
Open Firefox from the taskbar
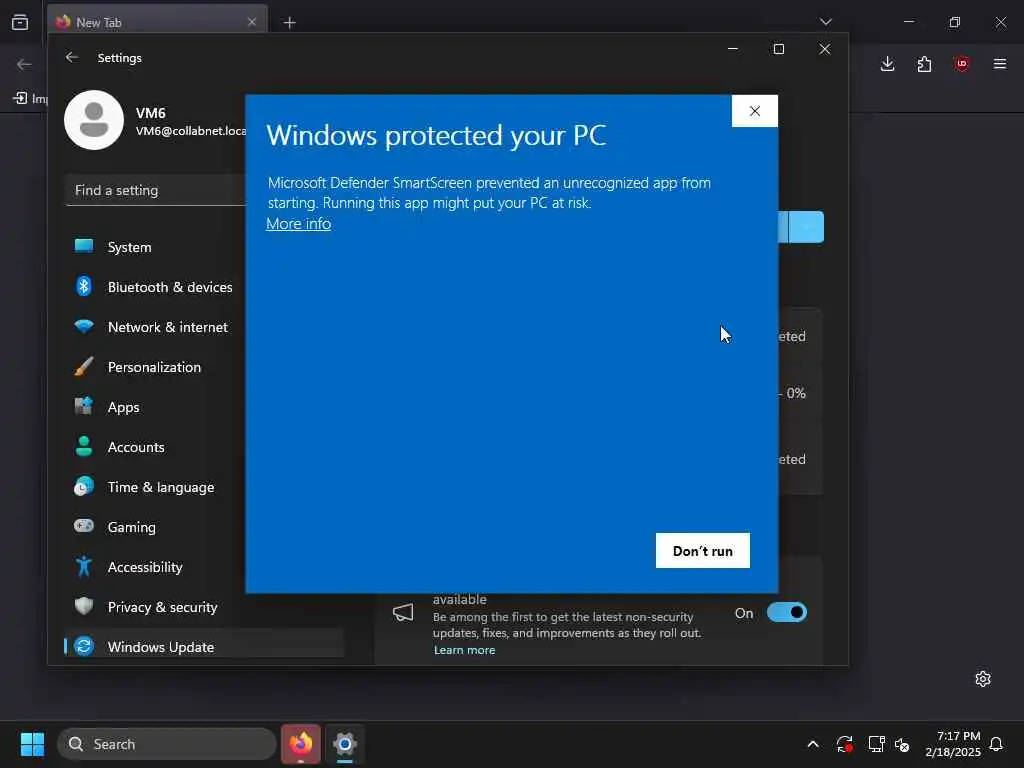(x=301, y=744)
